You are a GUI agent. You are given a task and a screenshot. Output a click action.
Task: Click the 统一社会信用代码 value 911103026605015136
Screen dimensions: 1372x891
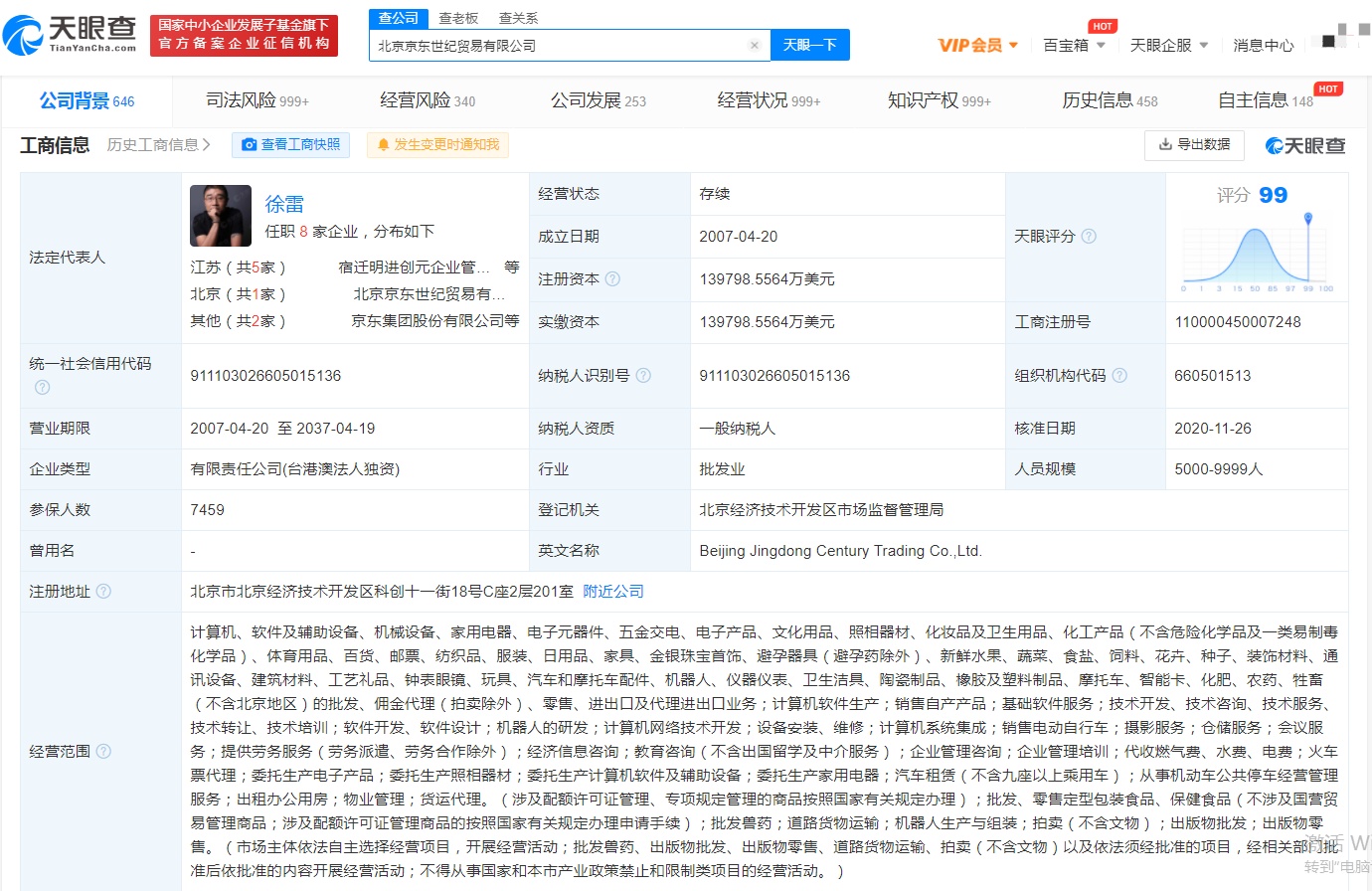[x=265, y=376]
